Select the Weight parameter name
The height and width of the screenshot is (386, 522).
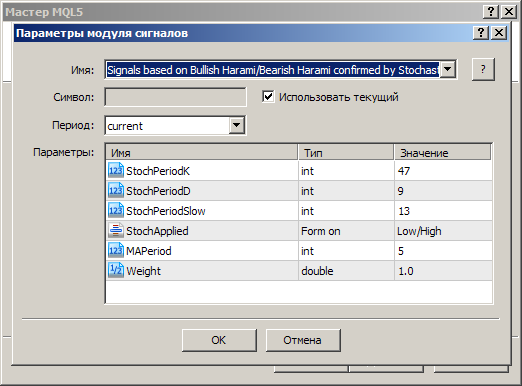(143, 271)
